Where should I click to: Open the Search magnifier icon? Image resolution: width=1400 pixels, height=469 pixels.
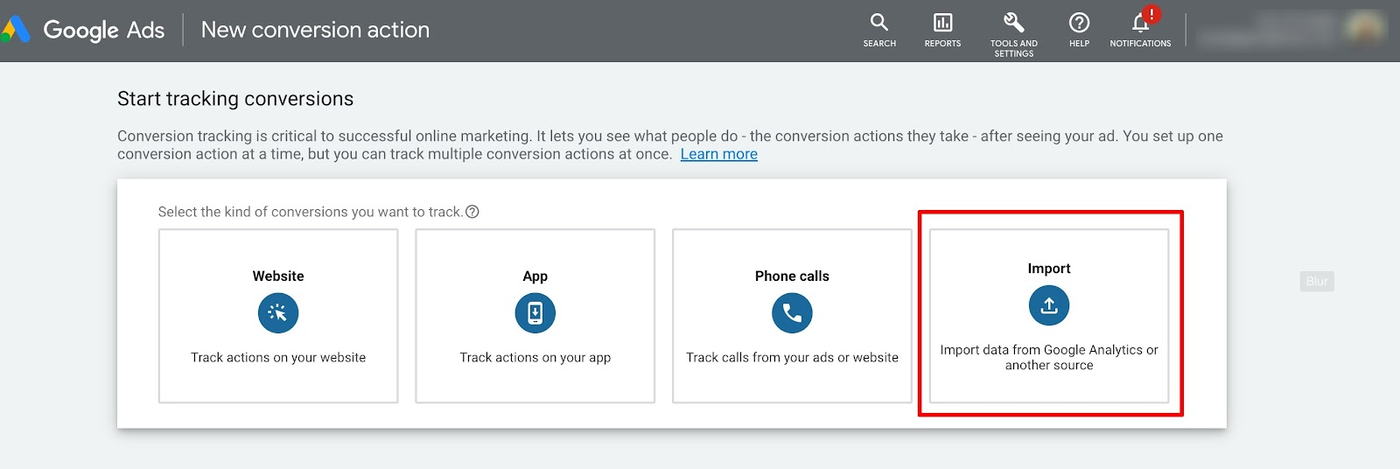879,23
